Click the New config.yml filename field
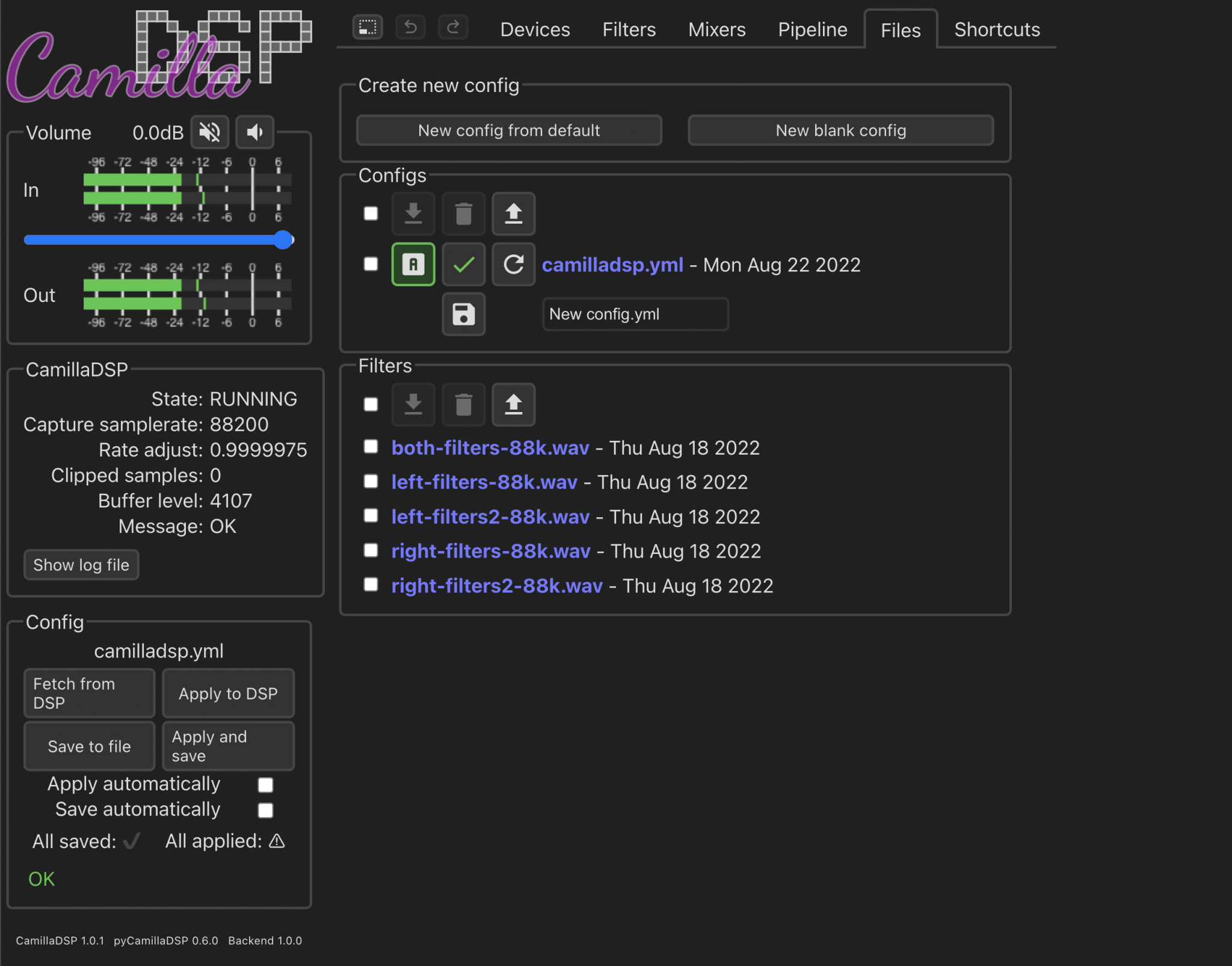The image size is (1232, 966). pos(635,314)
